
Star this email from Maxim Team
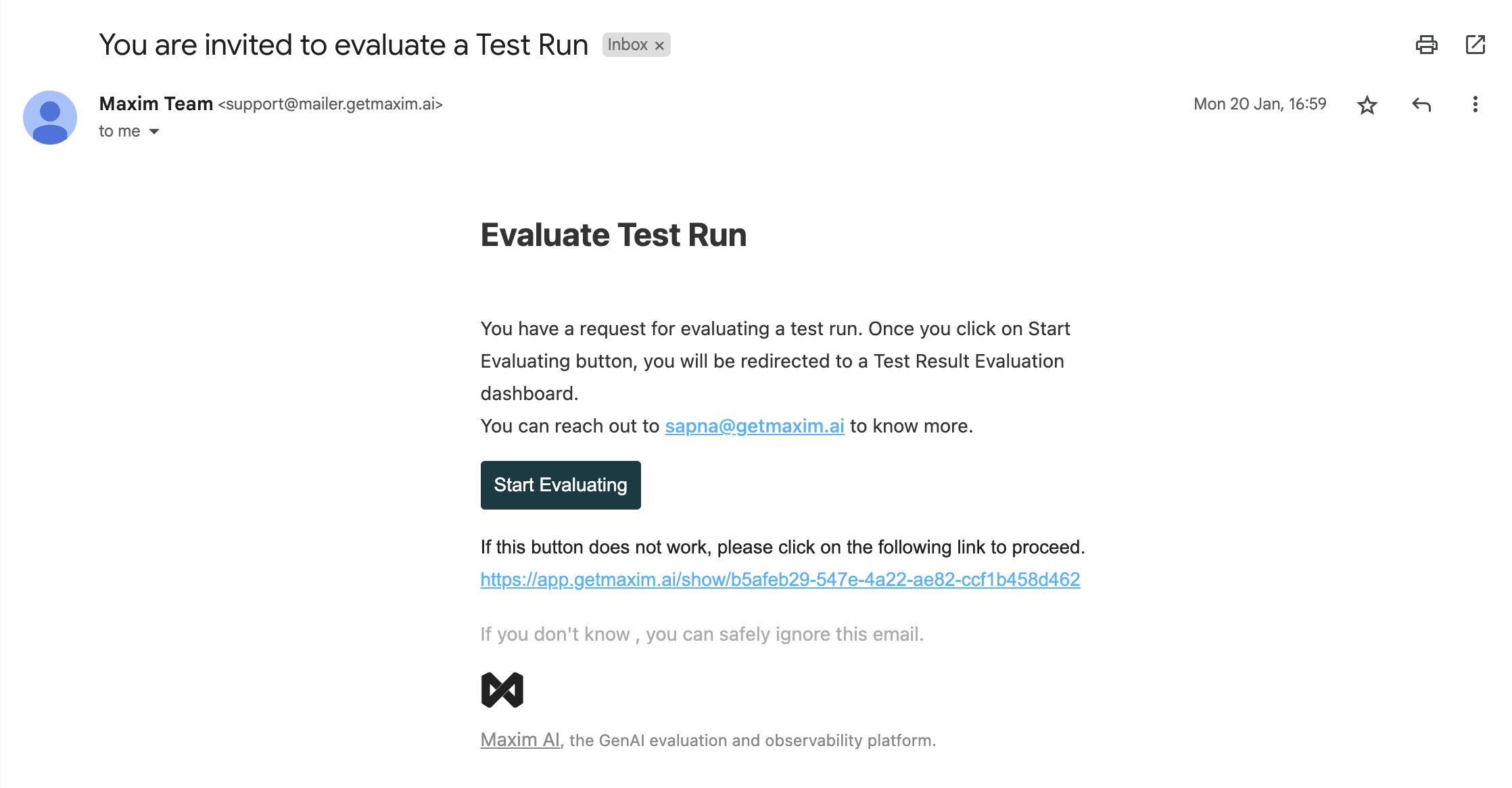coord(1367,105)
